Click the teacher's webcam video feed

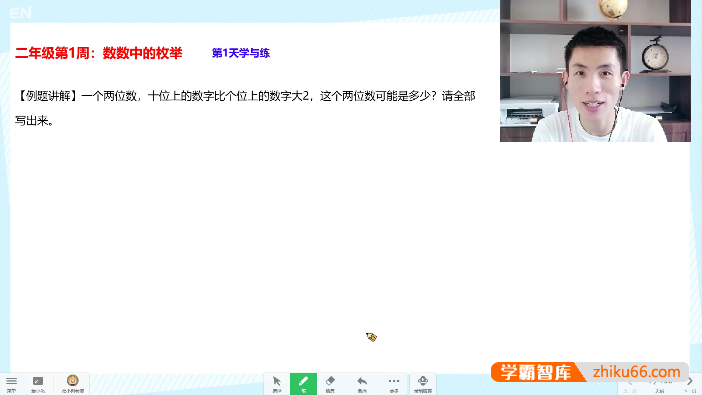[595, 71]
